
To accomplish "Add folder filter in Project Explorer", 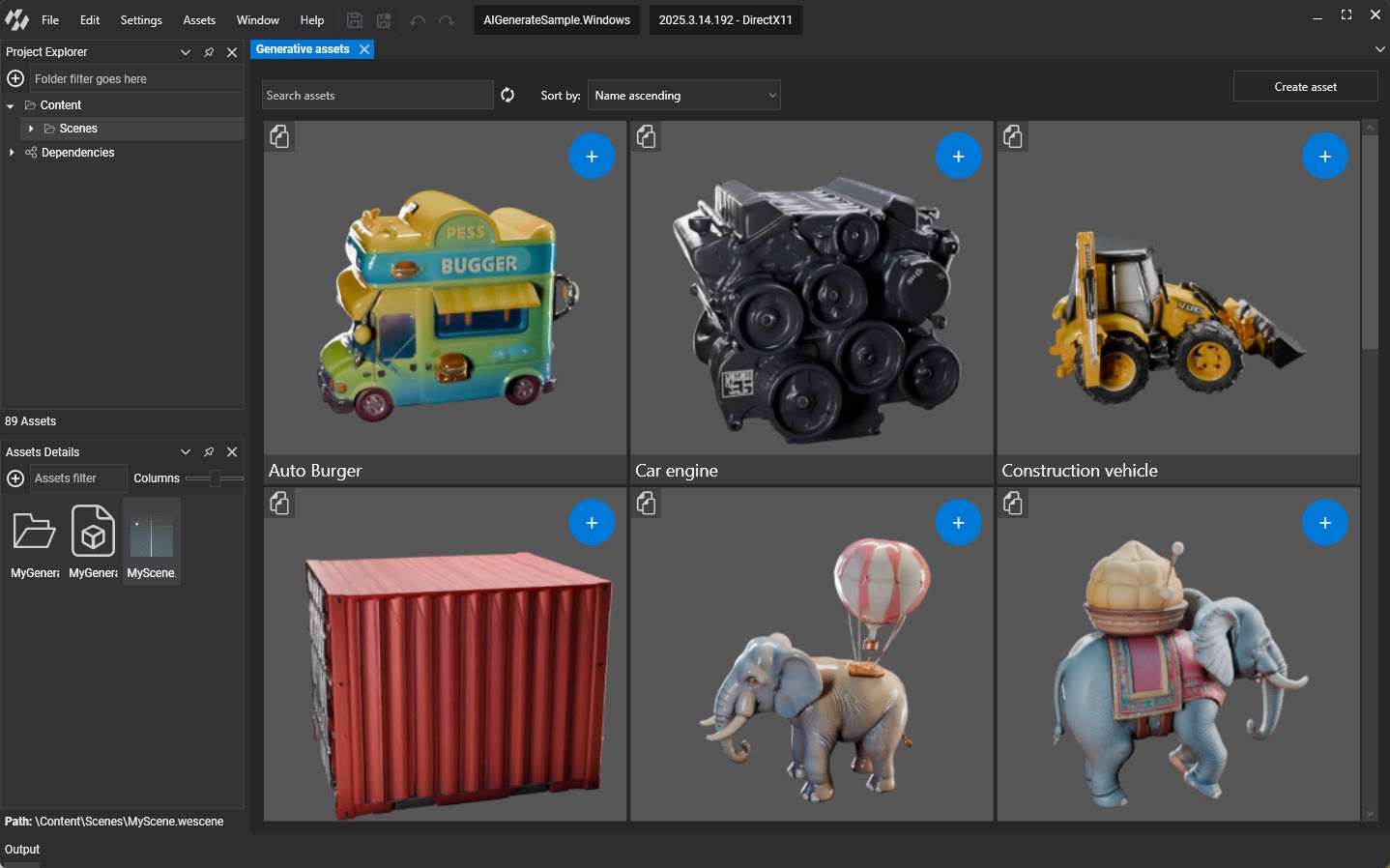I will tap(15, 78).
